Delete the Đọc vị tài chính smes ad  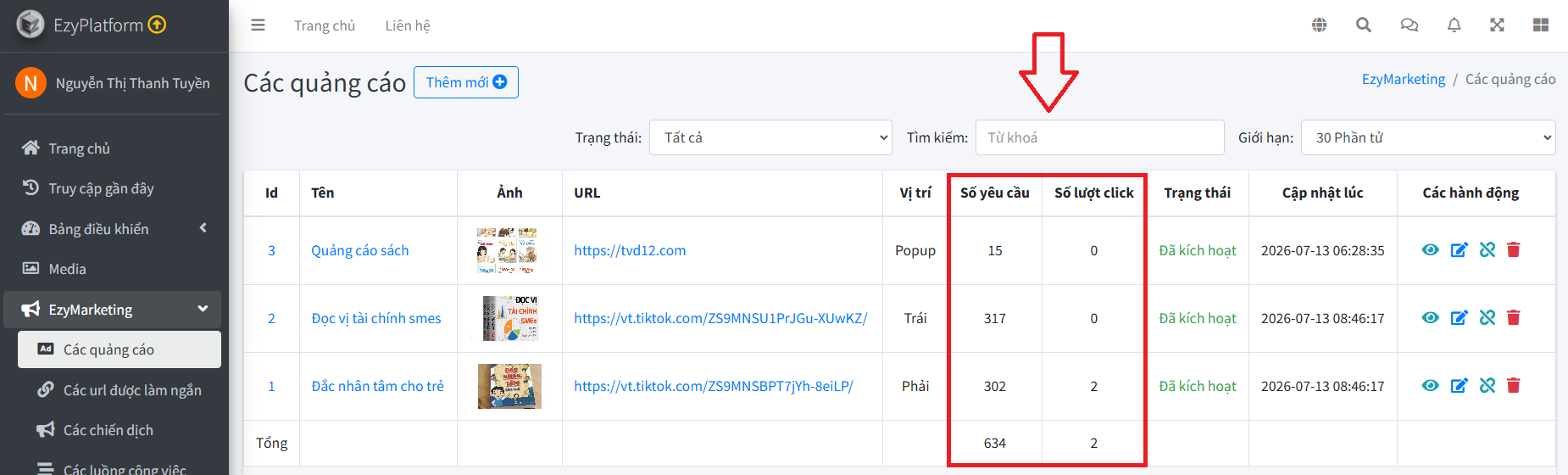pyautogui.click(x=1514, y=318)
